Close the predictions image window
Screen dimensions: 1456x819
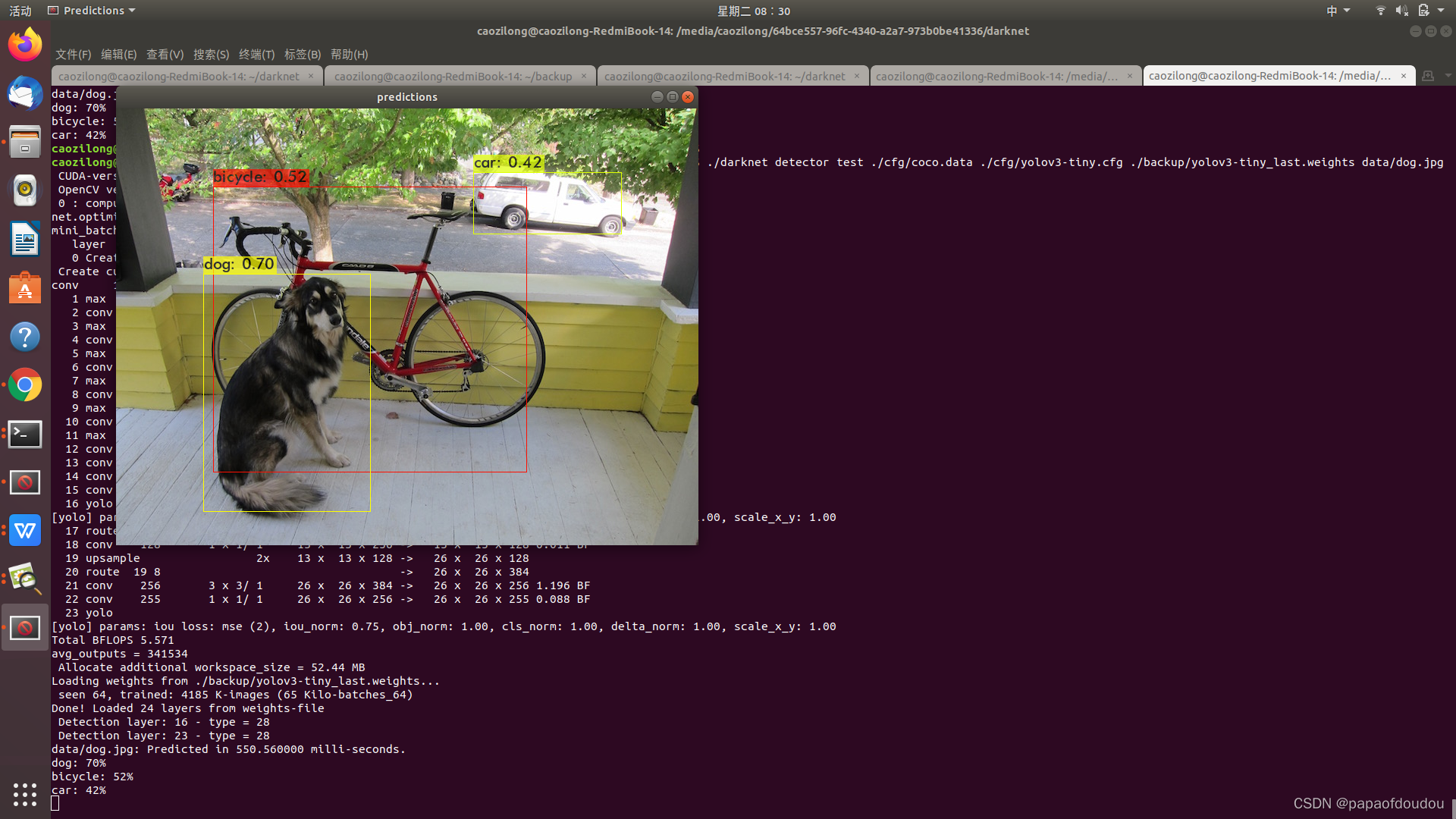pyautogui.click(x=688, y=97)
